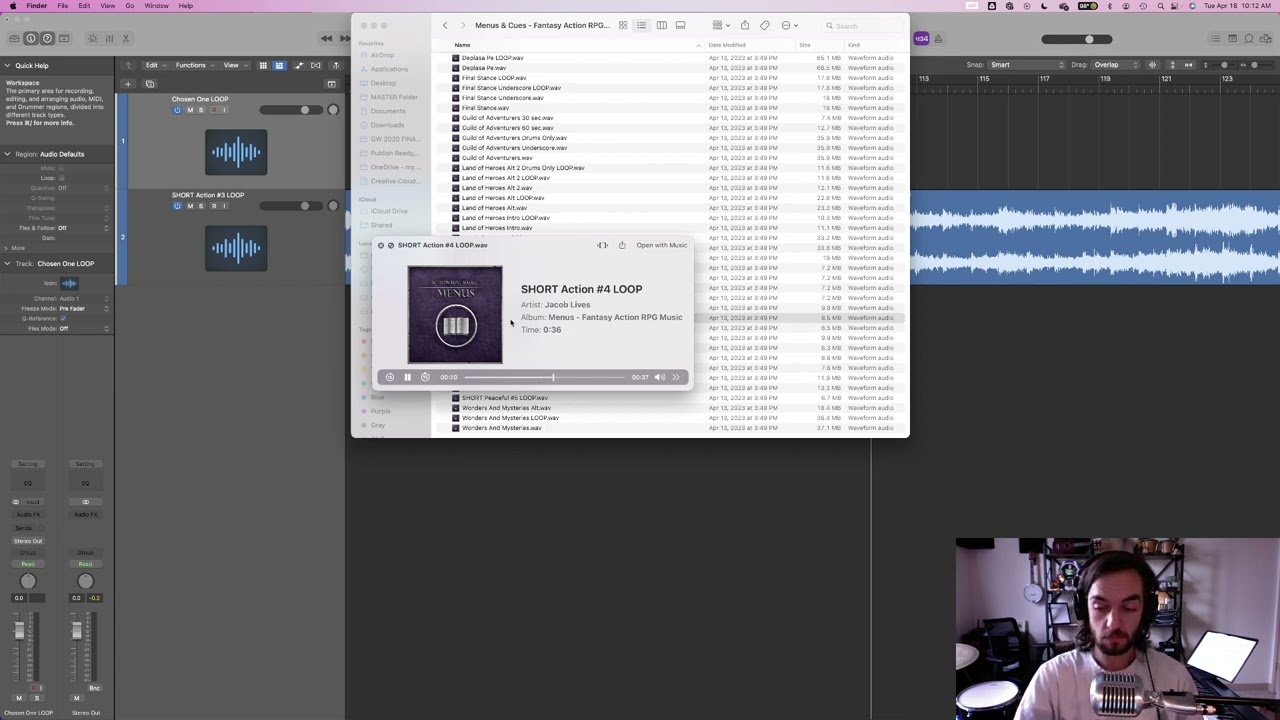1280x720 pixels.
Task: Click the Quick Look playback progress slider
Action: (545, 377)
